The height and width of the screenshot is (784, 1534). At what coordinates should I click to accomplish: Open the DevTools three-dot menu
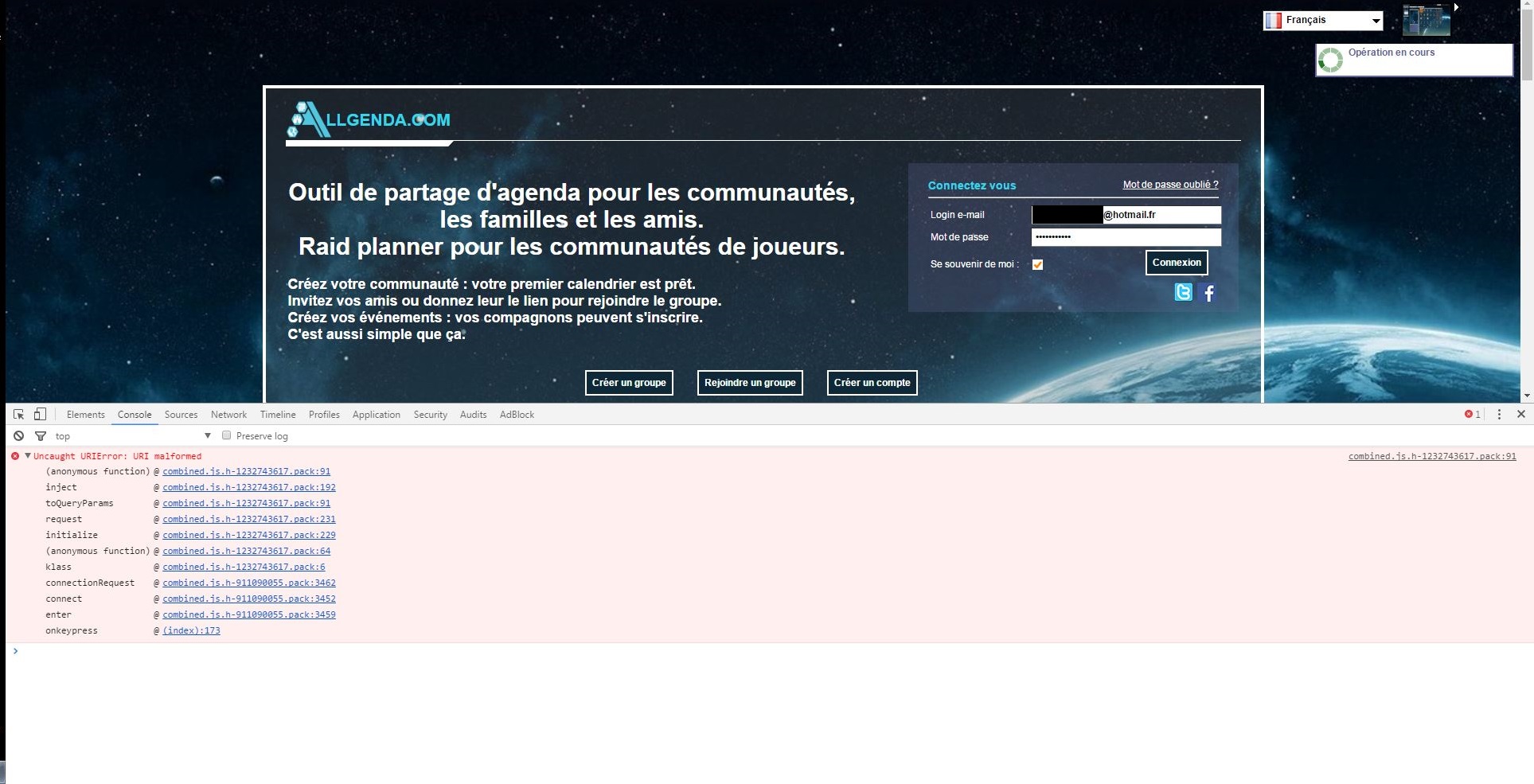pyautogui.click(x=1499, y=414)
